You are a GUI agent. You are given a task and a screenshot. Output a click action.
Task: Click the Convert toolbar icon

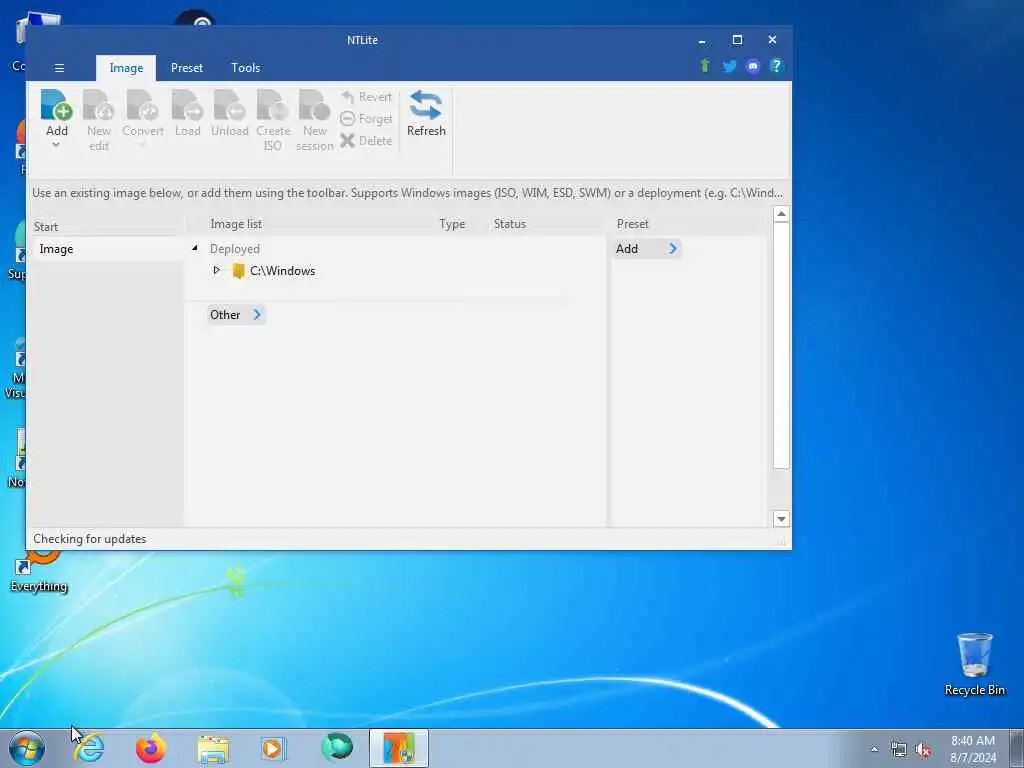pyautogui.click(x=142, y=114)
